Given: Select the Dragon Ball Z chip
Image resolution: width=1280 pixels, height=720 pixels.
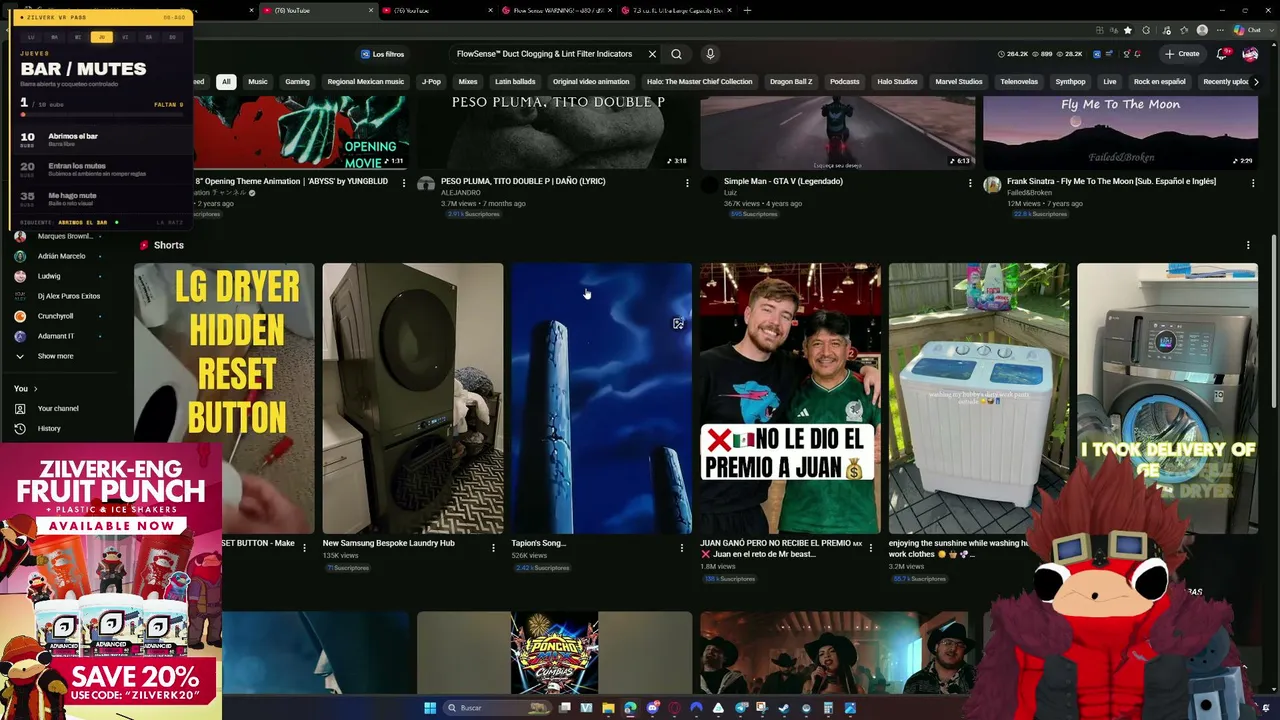Looking at the screenshot, I should tap(791, 82).
